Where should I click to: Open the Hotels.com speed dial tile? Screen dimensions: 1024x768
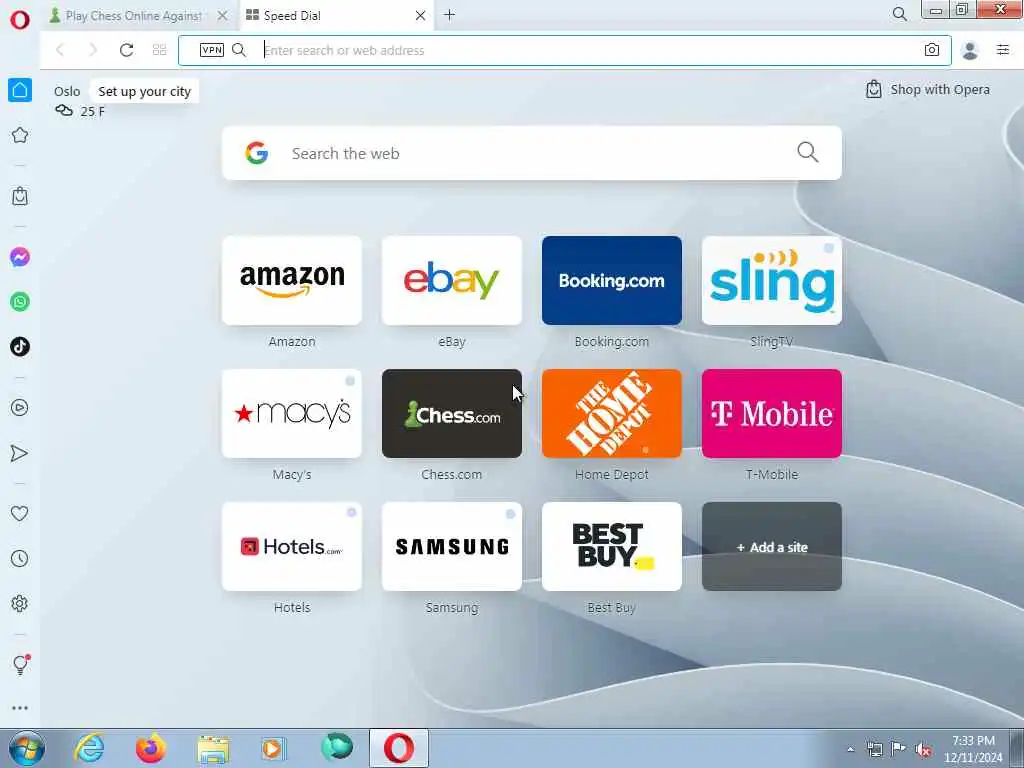tap(292, 547)
